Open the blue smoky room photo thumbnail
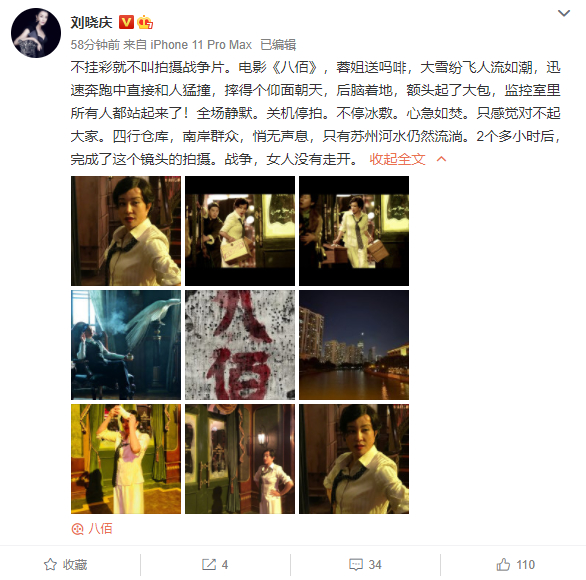 click(126, 345)
